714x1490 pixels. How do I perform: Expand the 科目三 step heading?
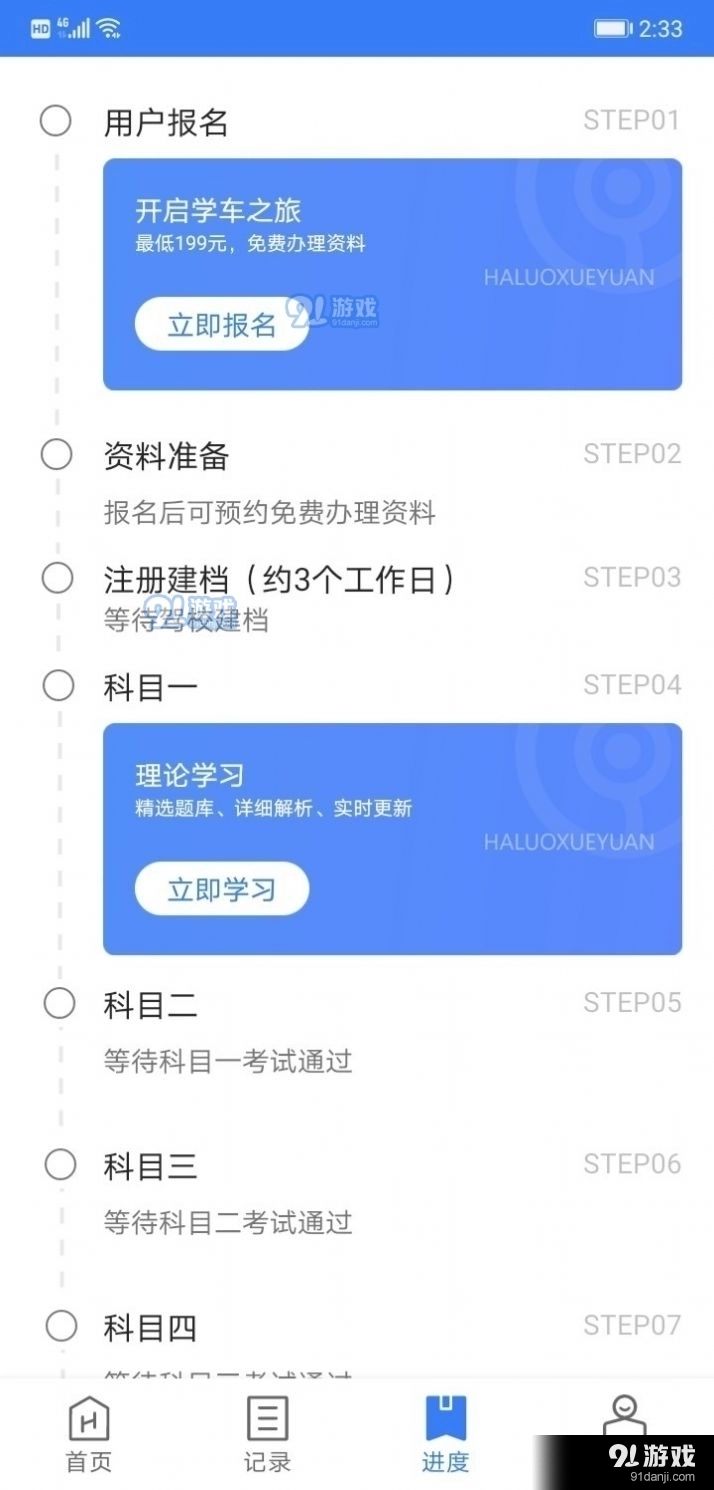click(x=150, y=1166)
